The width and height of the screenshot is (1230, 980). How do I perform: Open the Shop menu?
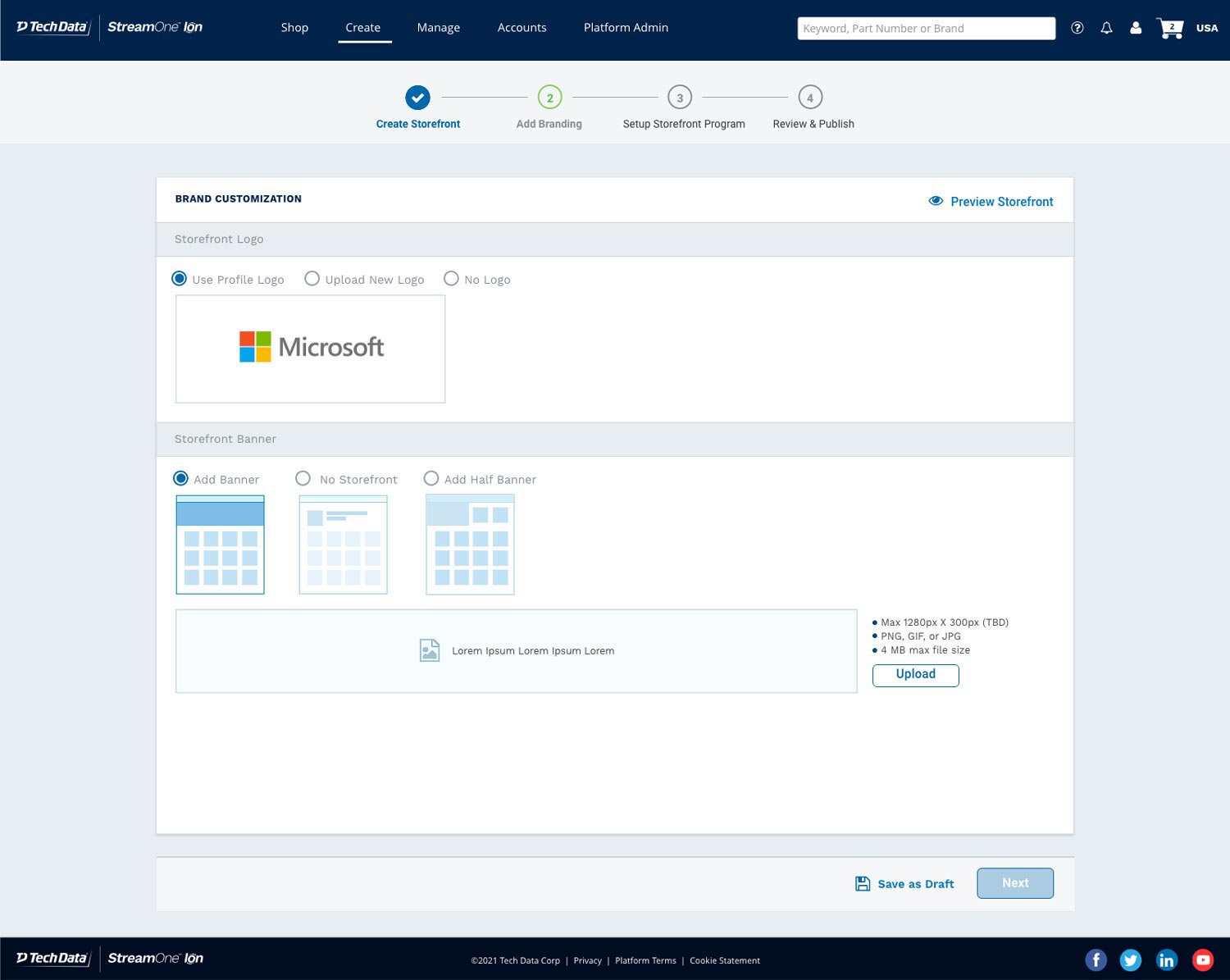tap(294, 28)
